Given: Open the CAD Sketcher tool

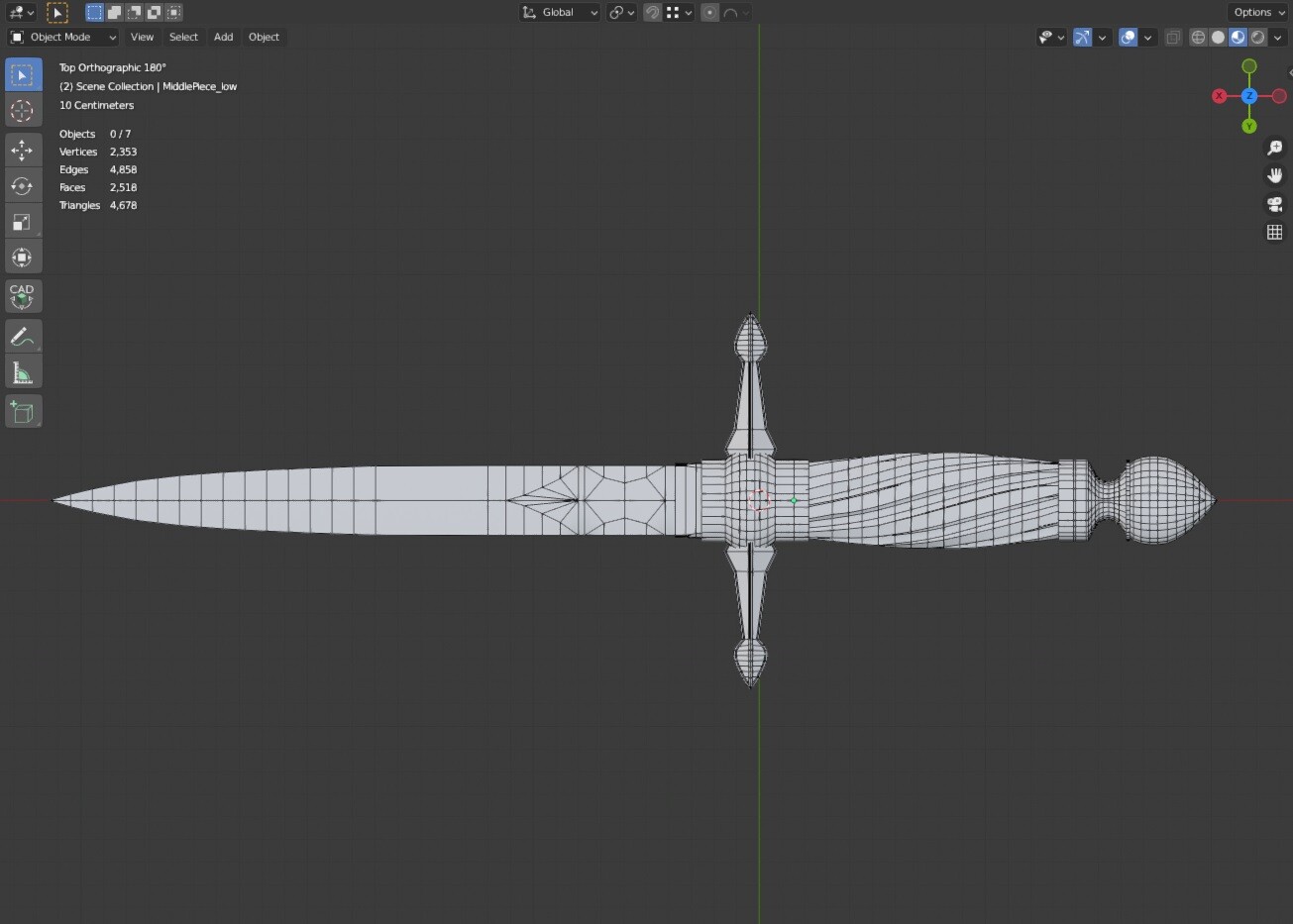Looking at the screenshot, I should coord(23,295).
